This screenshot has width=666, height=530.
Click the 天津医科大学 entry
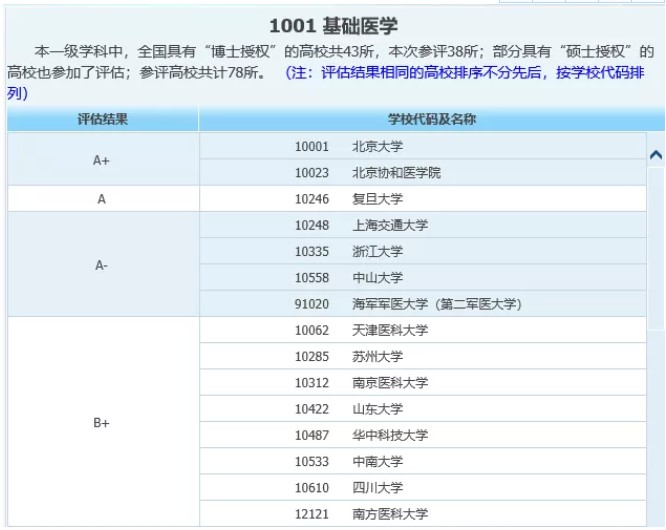[390, 330]
